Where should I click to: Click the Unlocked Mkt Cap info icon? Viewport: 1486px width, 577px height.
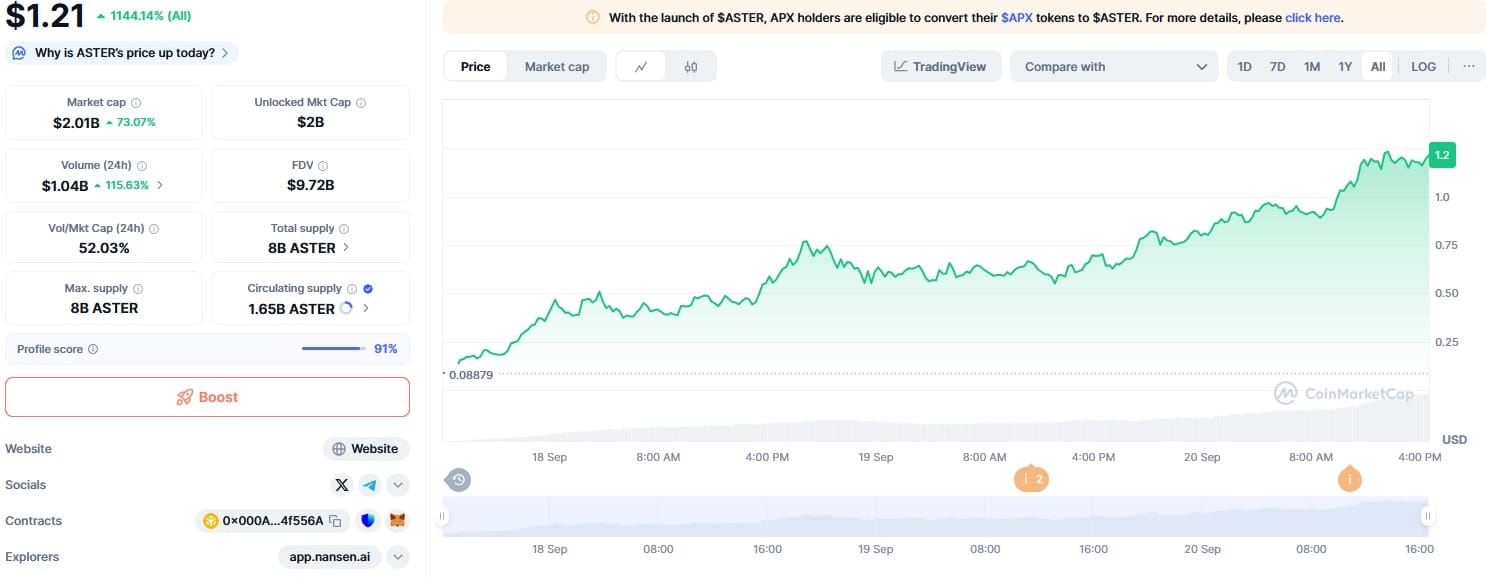pos(361,103)
